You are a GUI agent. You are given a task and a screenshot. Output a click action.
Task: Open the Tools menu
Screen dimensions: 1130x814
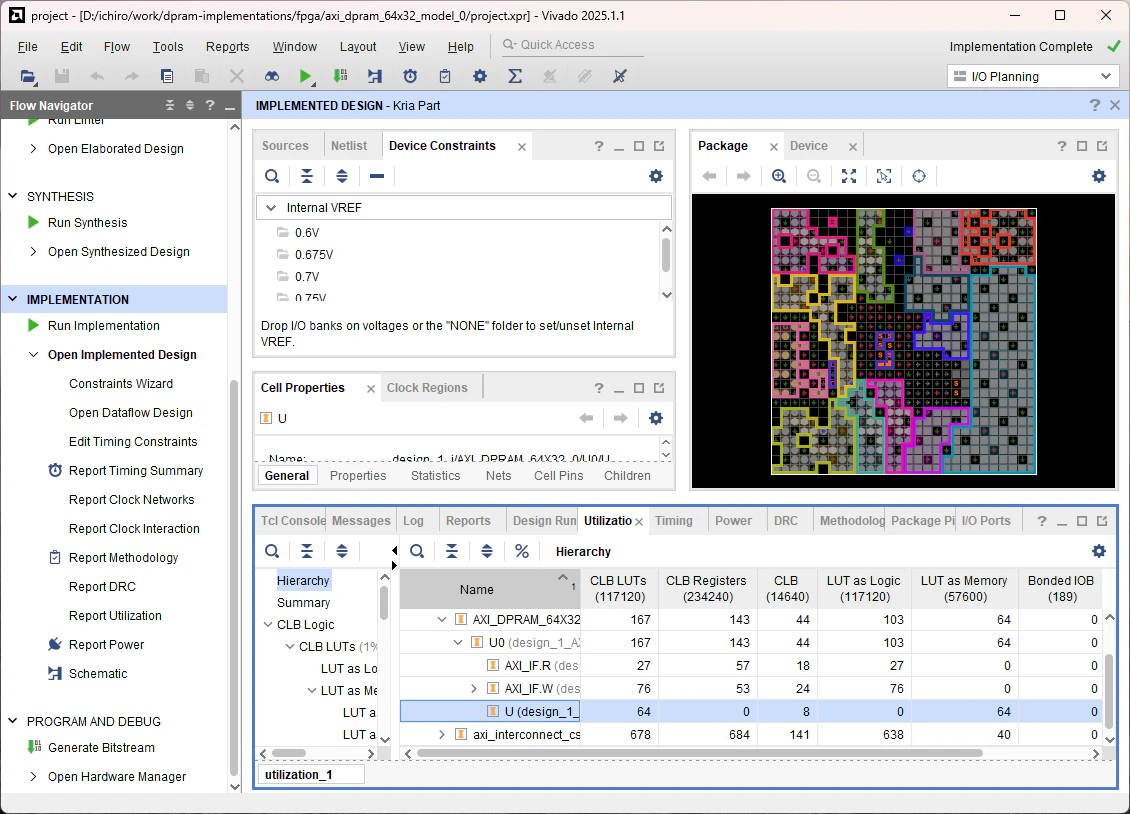pos(168,47)
